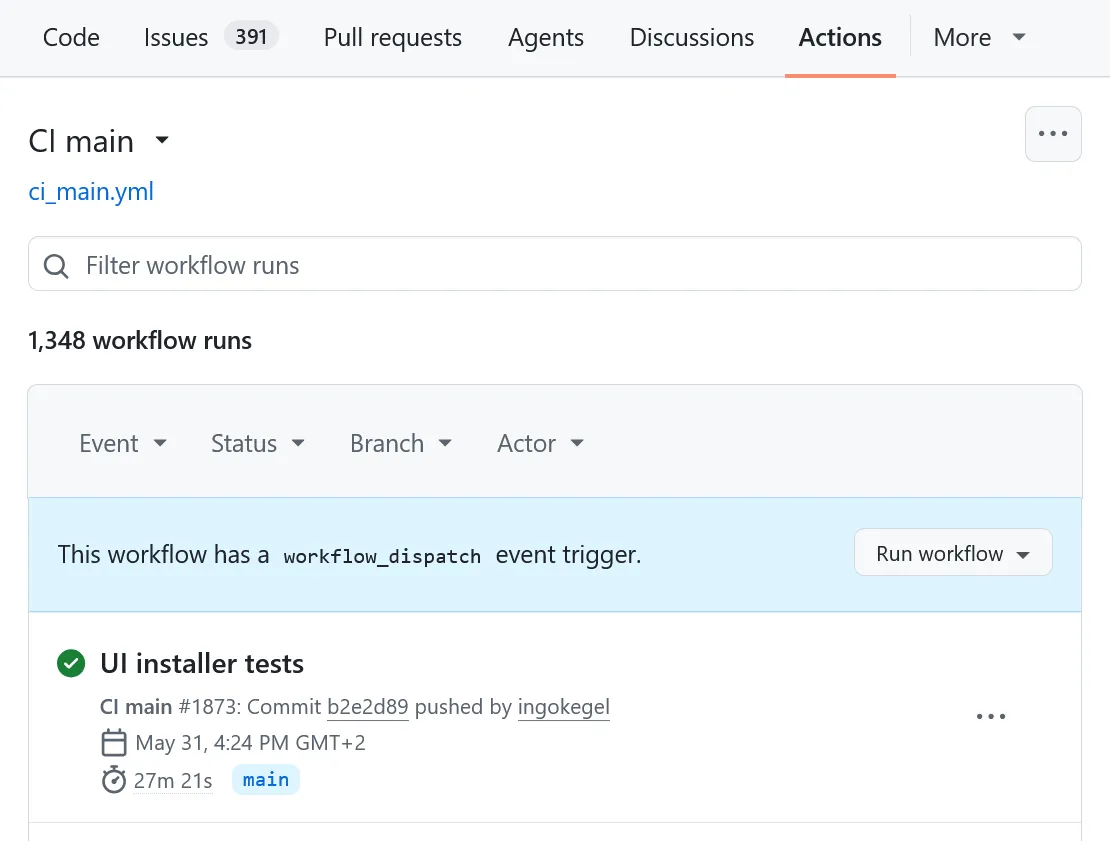Open the Actor filter dropdown
This screenshot has width=1110, height=841.
541,444
